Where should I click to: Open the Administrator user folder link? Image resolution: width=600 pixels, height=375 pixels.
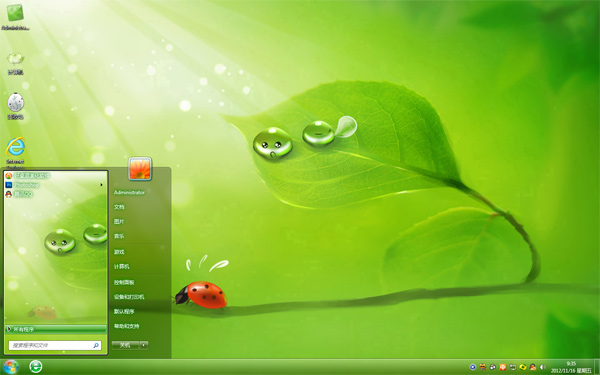click(x=129, y=192)
